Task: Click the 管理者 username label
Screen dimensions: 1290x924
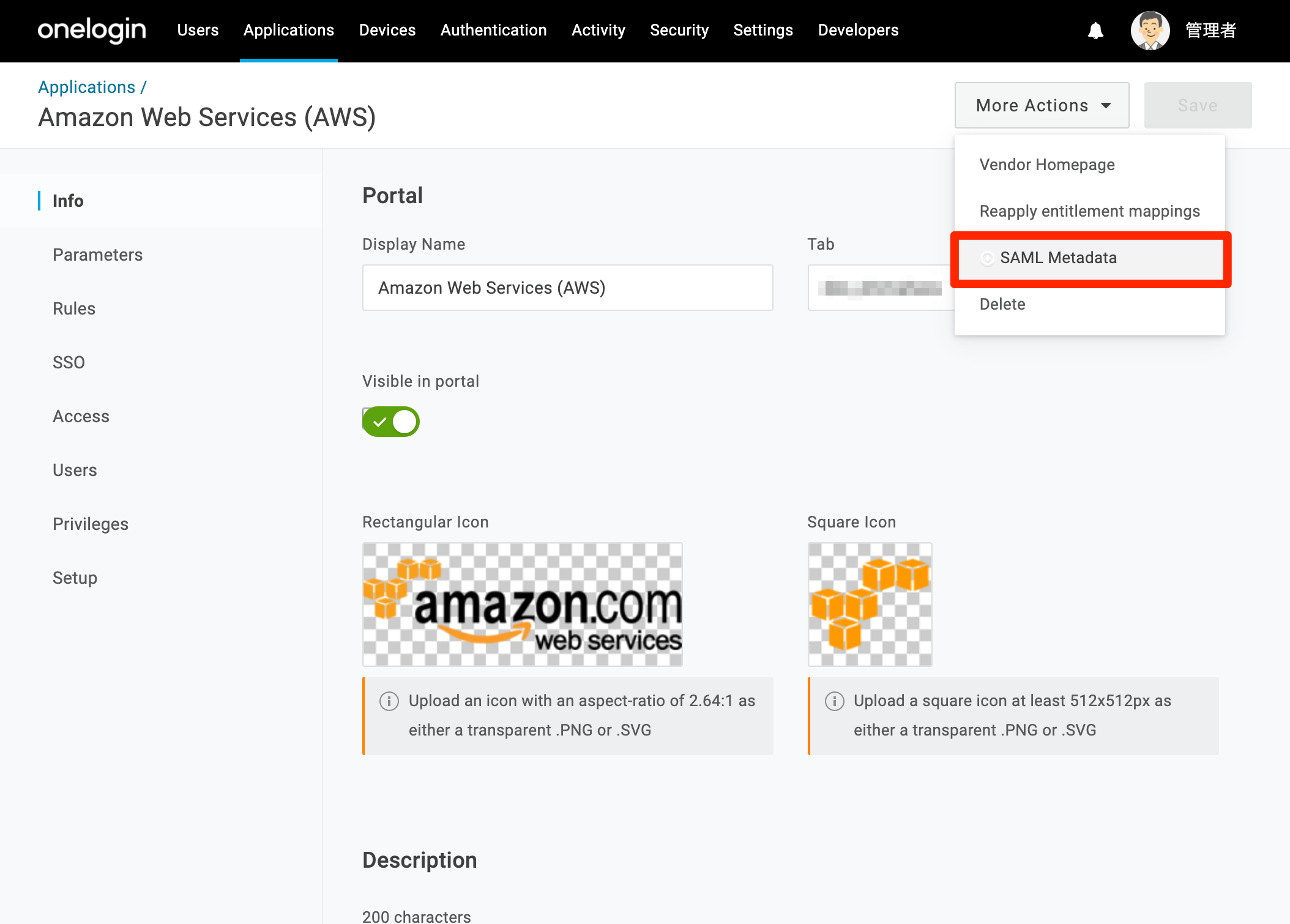Action: point(1210,30)
